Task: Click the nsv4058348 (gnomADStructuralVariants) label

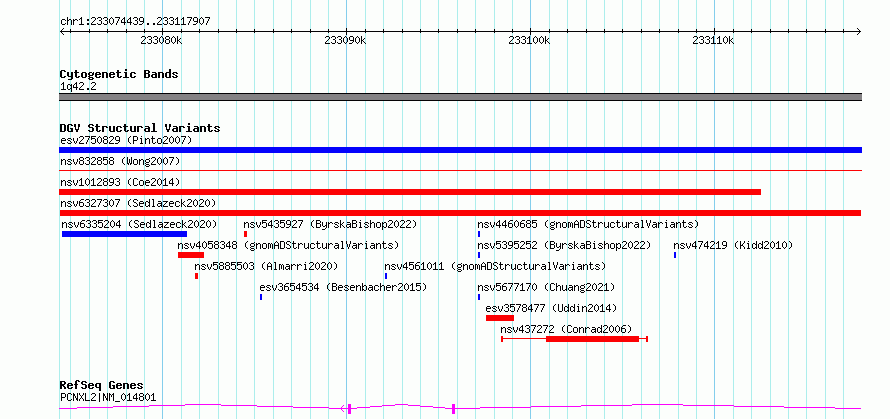Action: (288, 245)
